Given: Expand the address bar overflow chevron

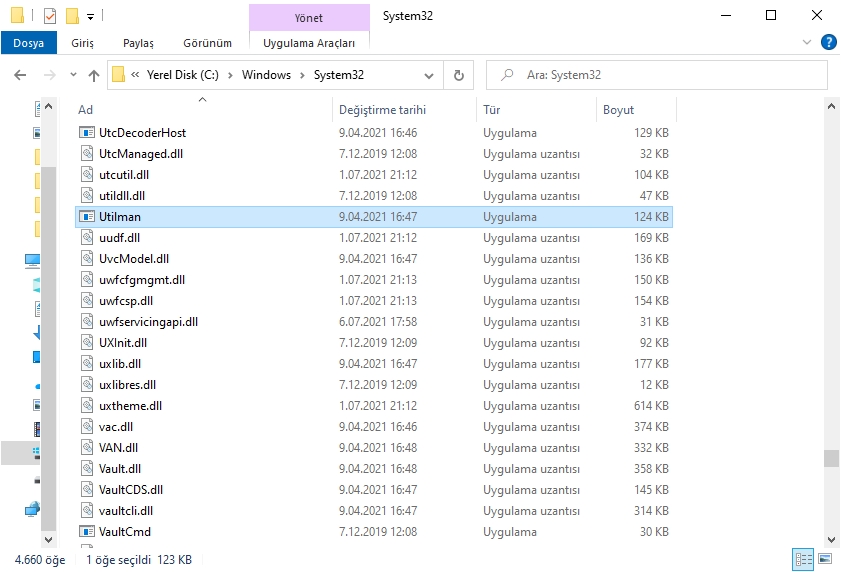Looking at the screenshot, I should pos(135,75).
